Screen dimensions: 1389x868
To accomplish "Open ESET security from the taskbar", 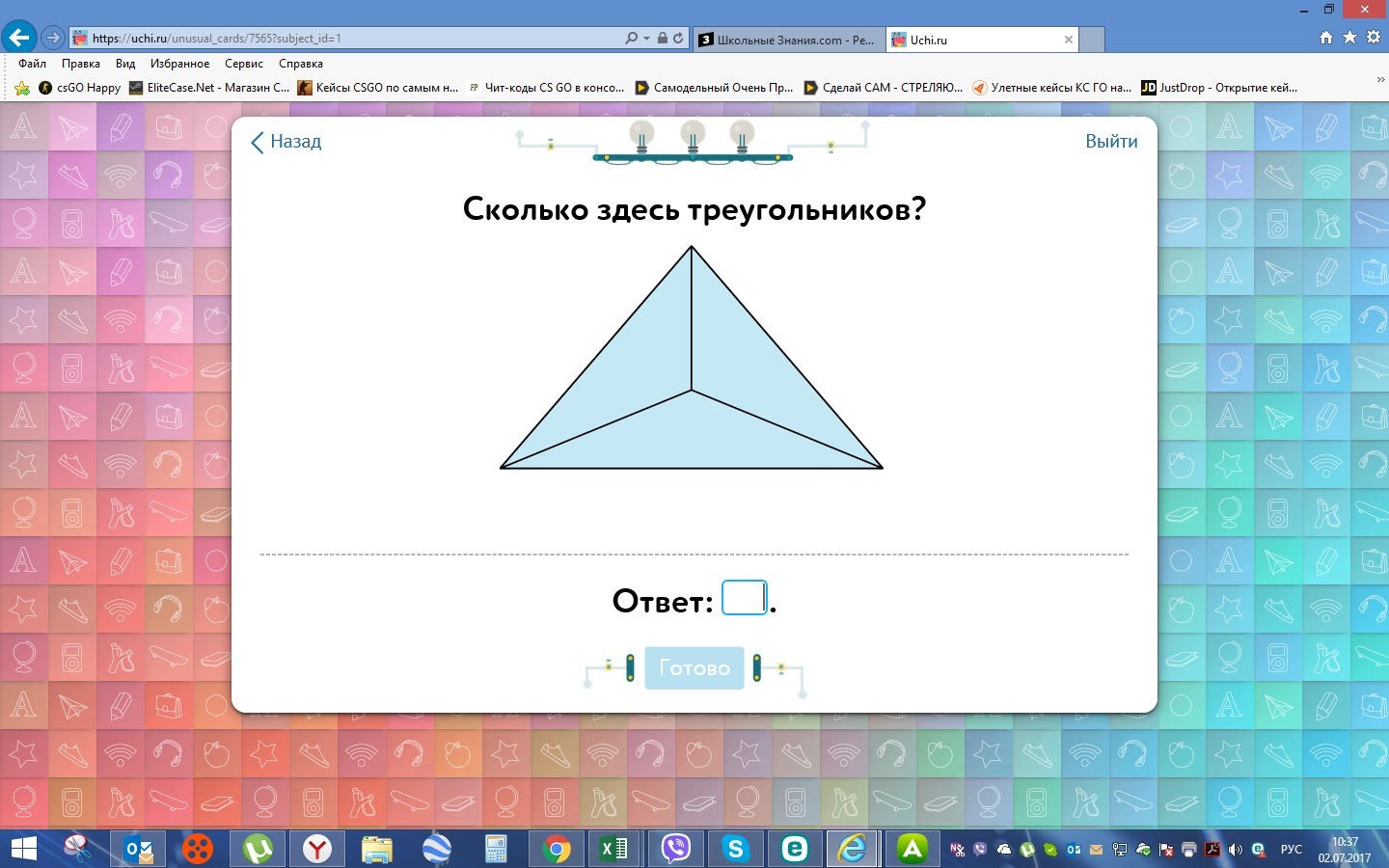I will pos(794,849).
